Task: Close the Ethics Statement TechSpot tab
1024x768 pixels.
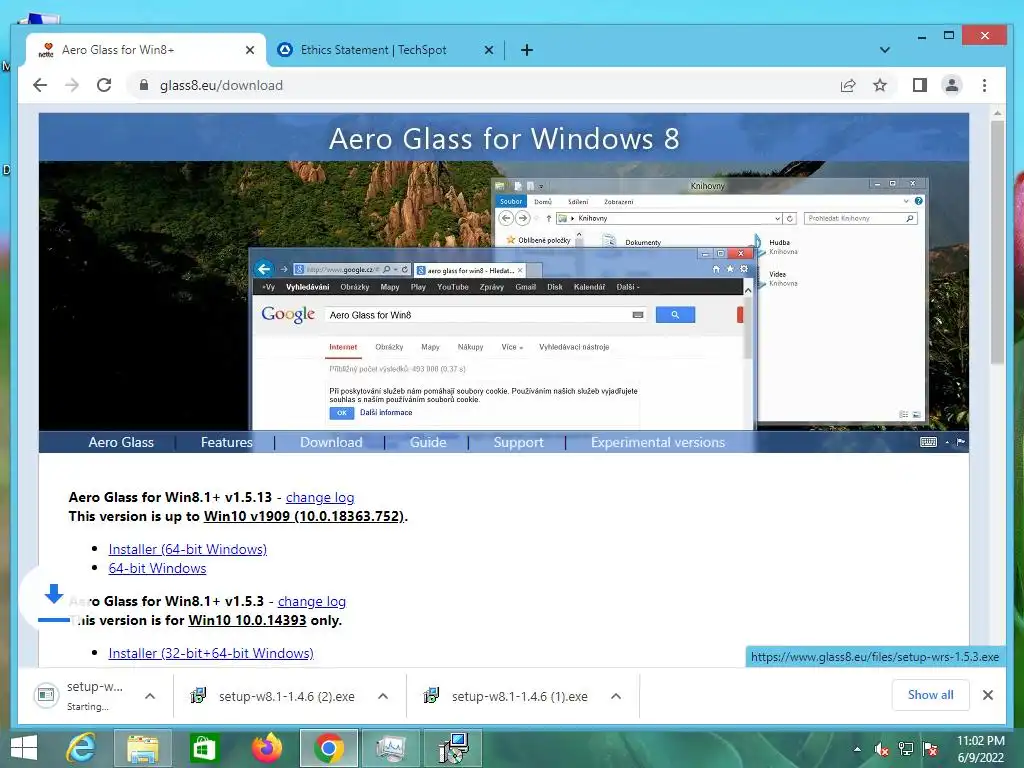Action: point(488,50)
